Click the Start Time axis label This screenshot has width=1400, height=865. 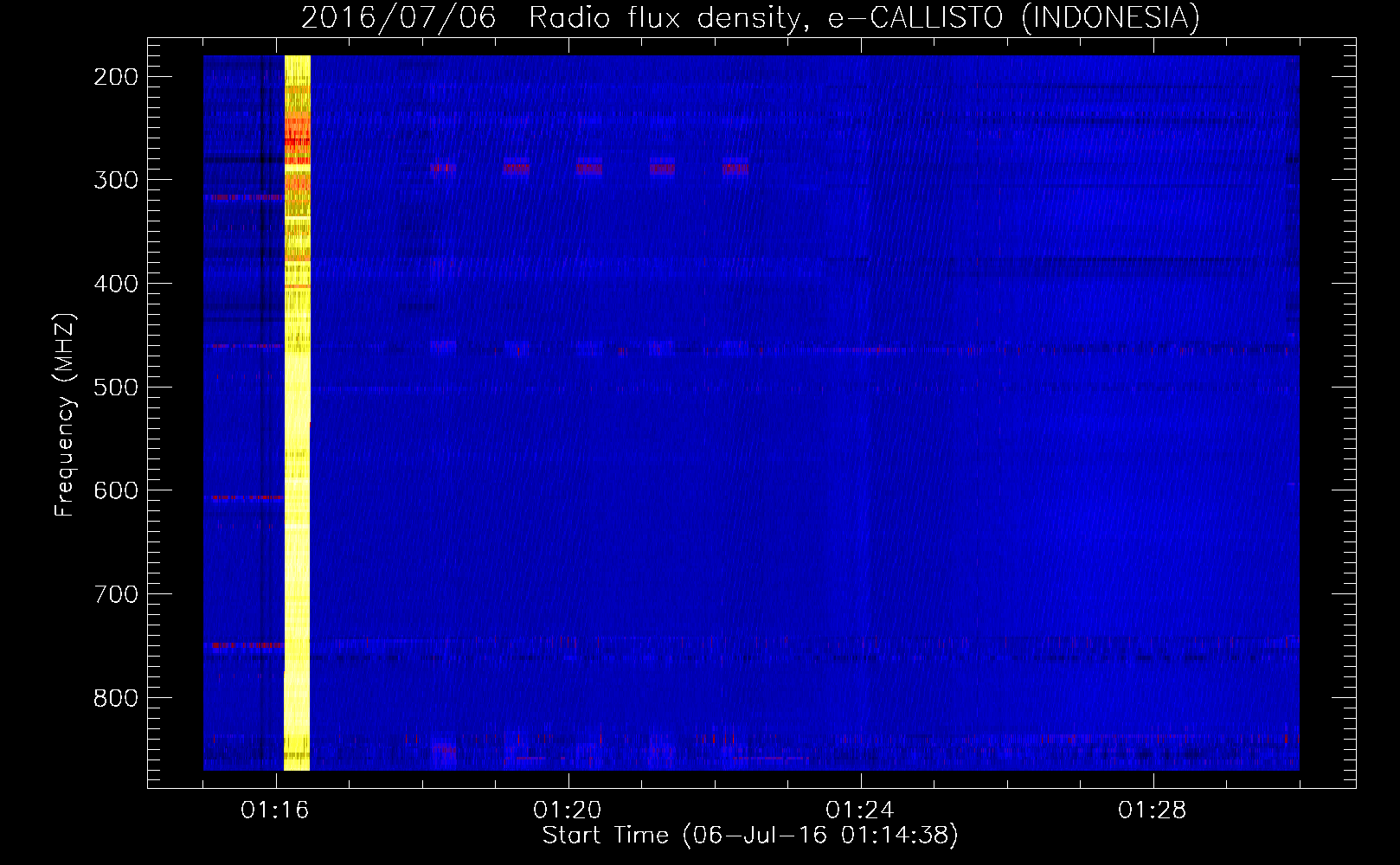[750, 836]
